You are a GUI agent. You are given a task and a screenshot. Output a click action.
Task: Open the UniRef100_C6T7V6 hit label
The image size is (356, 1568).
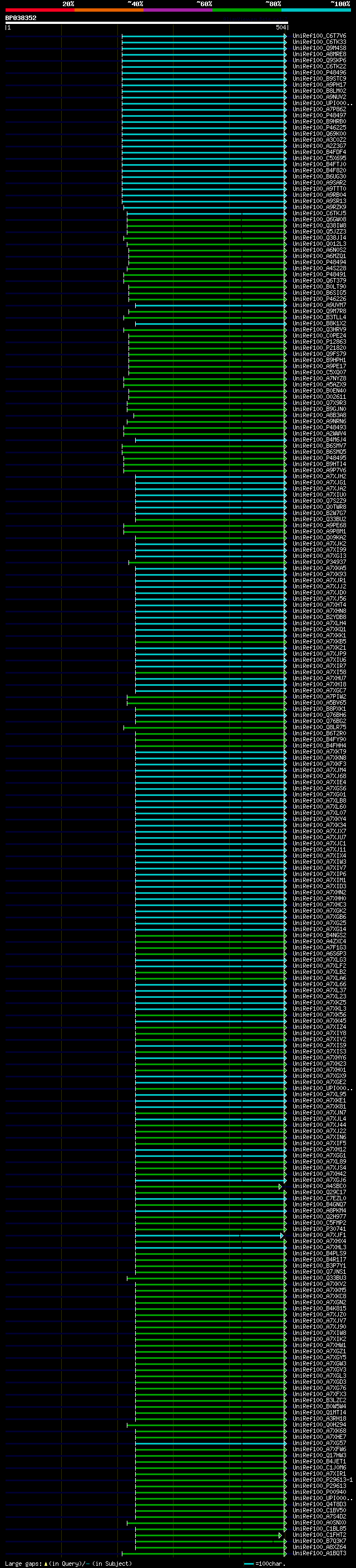point(319,36)
